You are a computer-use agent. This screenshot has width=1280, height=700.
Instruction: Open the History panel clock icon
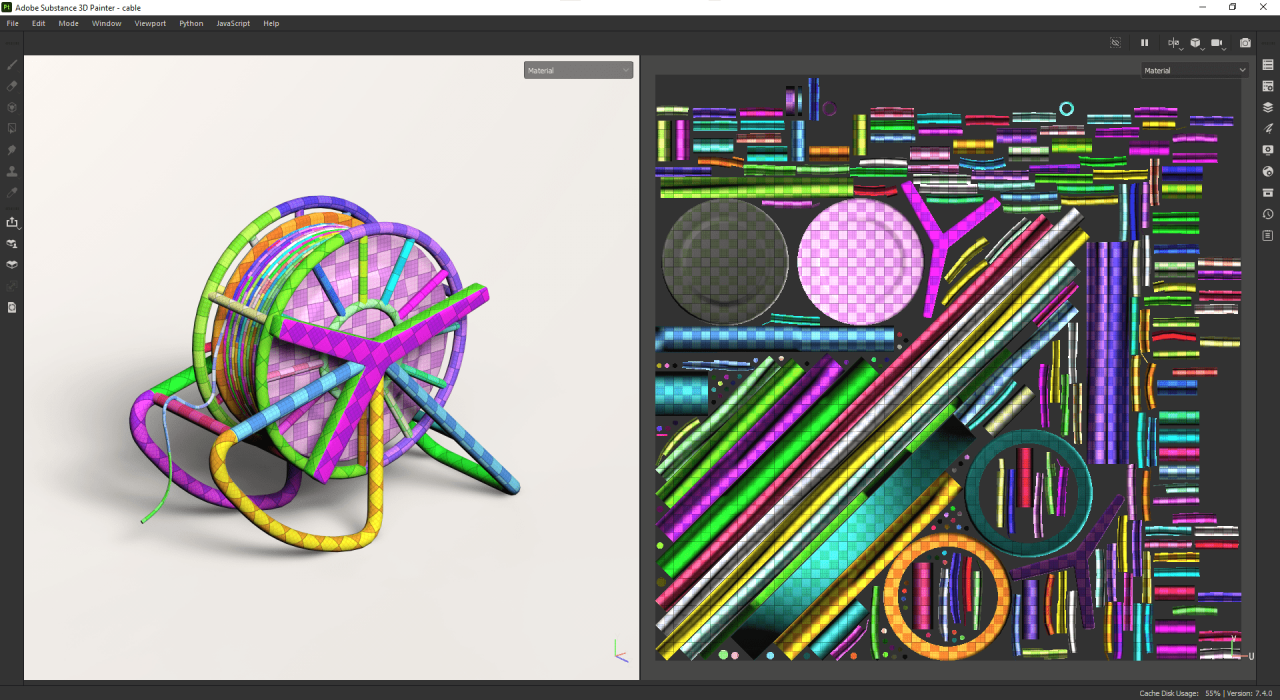pos(1268,214)
